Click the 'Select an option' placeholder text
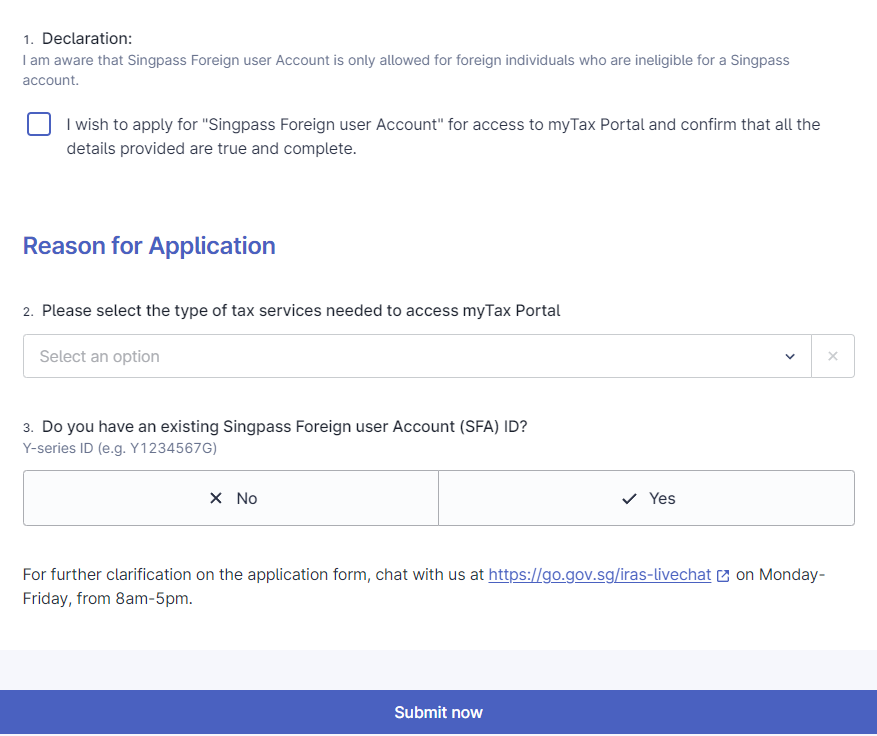 [100, 356]
